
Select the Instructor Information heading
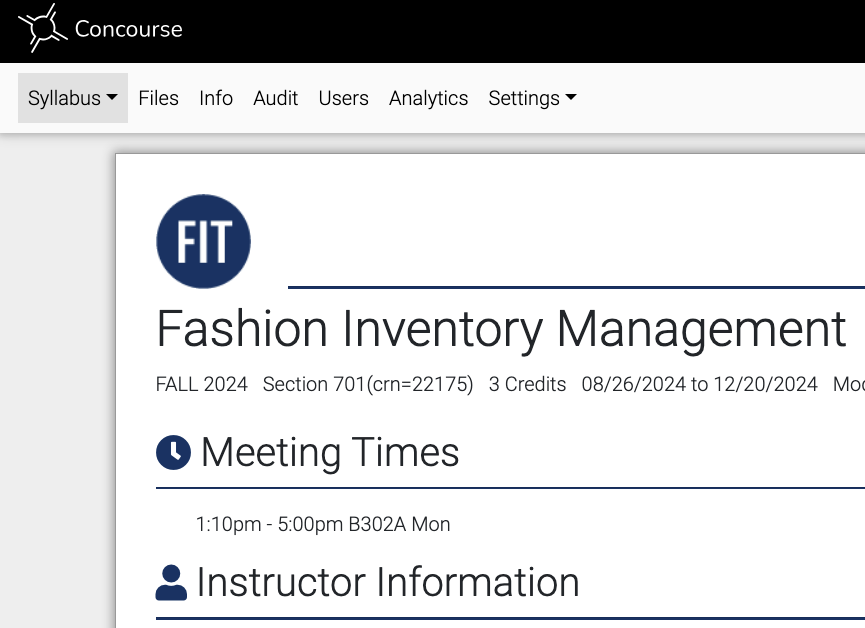[x=388, y=583]
